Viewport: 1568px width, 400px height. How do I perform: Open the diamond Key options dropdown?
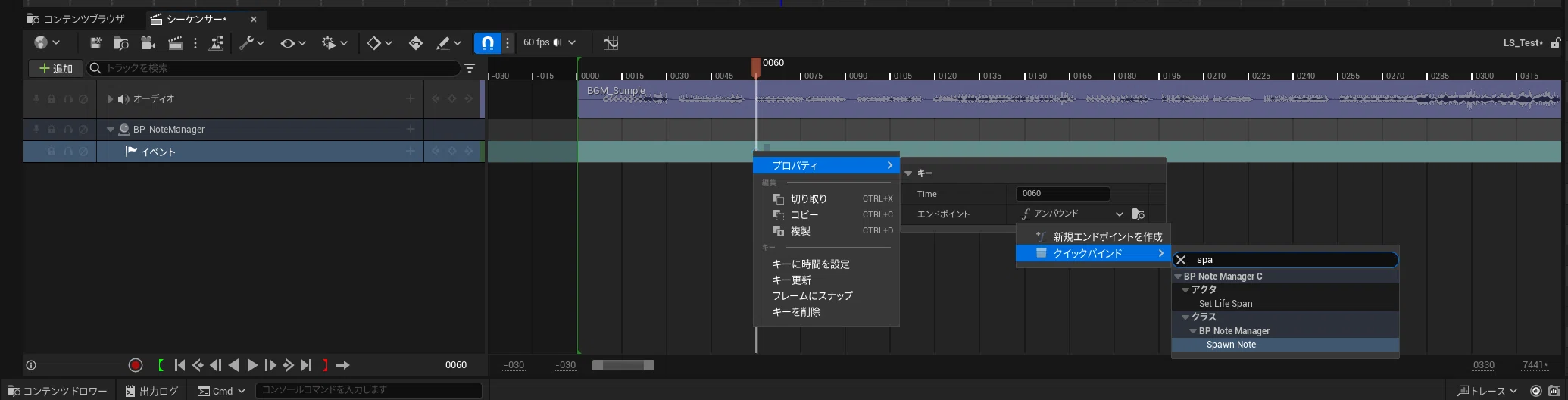(x=380, y=43)
